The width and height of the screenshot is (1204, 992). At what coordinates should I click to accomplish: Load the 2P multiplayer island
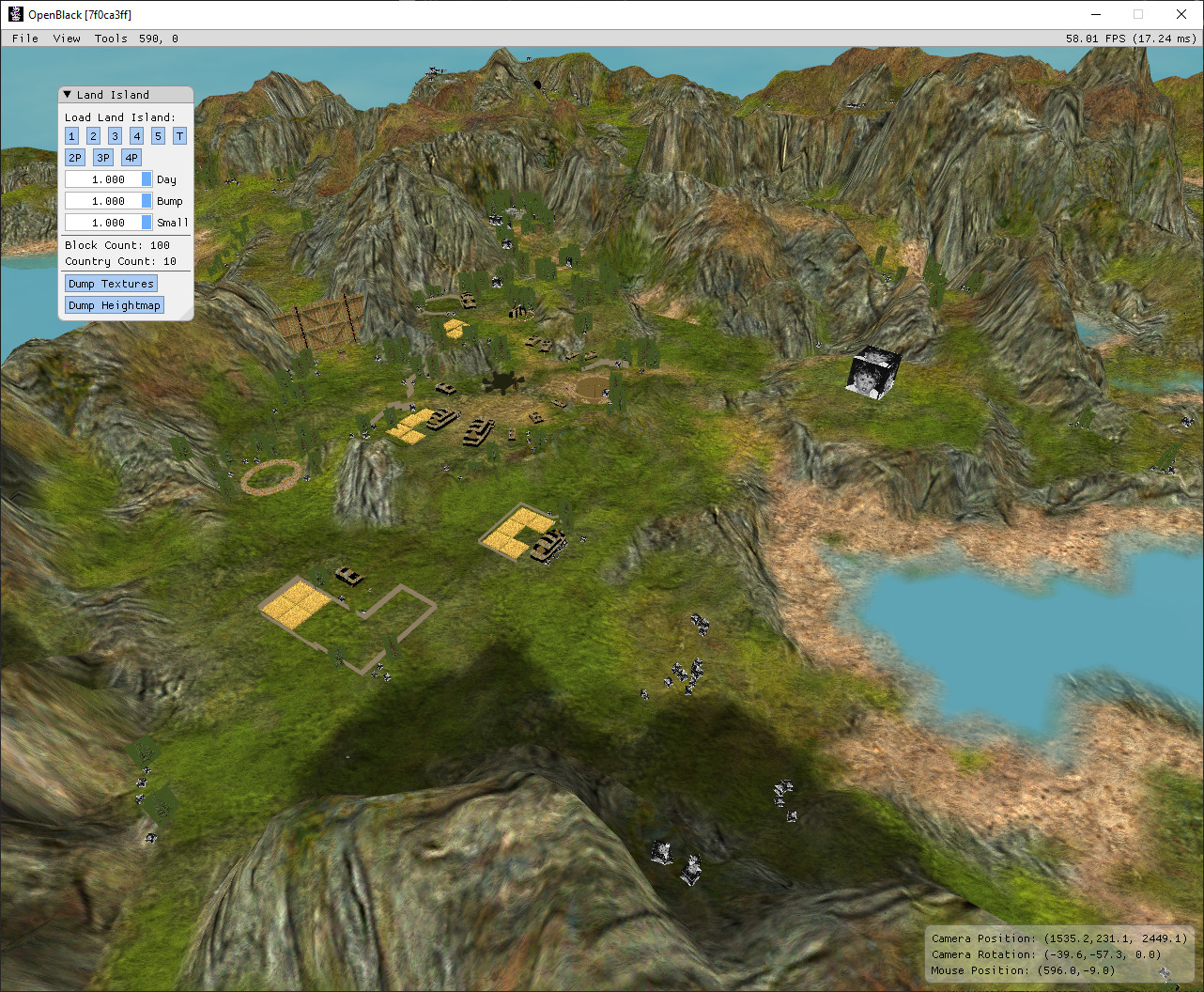[x=75, y=158]
